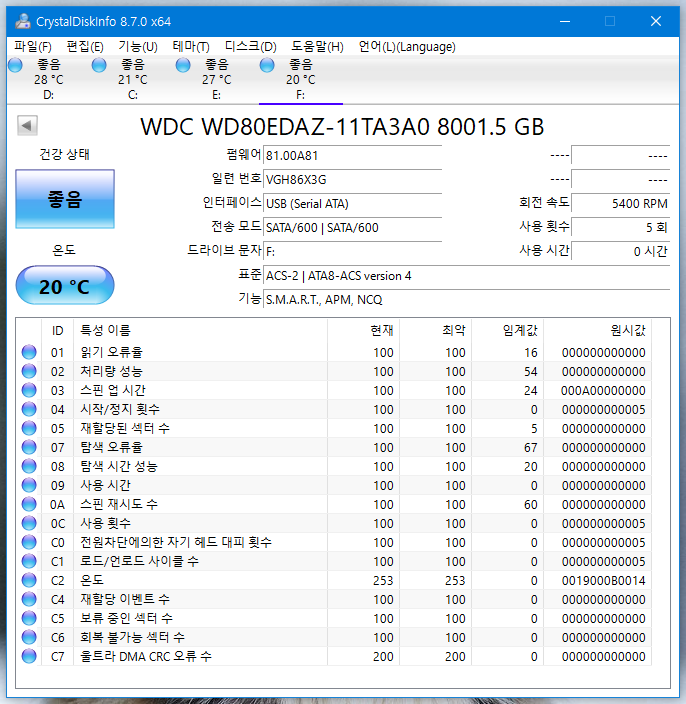The height and width of the screenshot is (704, 686).
Task: Click the blue status orb for drive E:
Action: 183,65
